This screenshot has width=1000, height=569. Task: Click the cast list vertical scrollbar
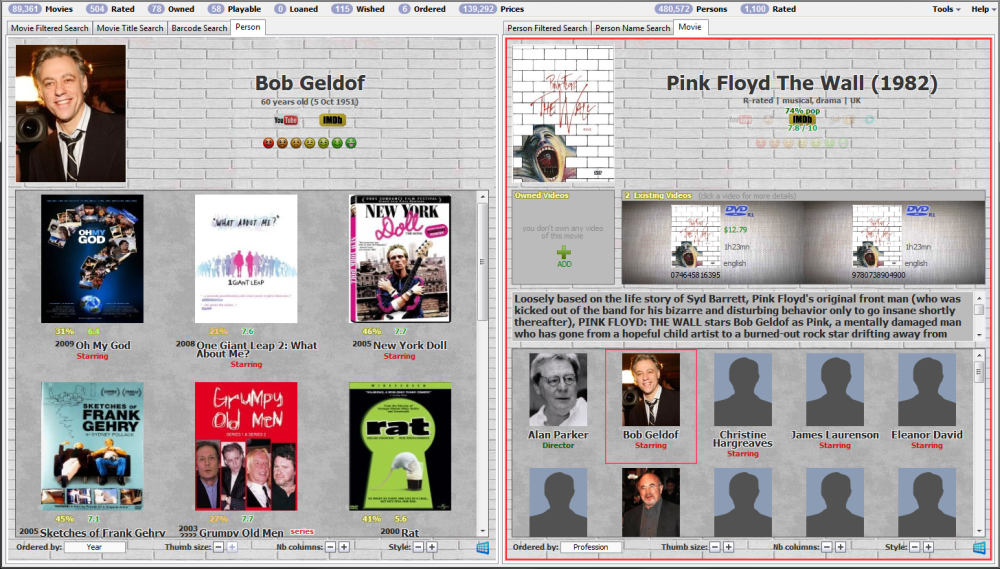(x=979, y=443)
